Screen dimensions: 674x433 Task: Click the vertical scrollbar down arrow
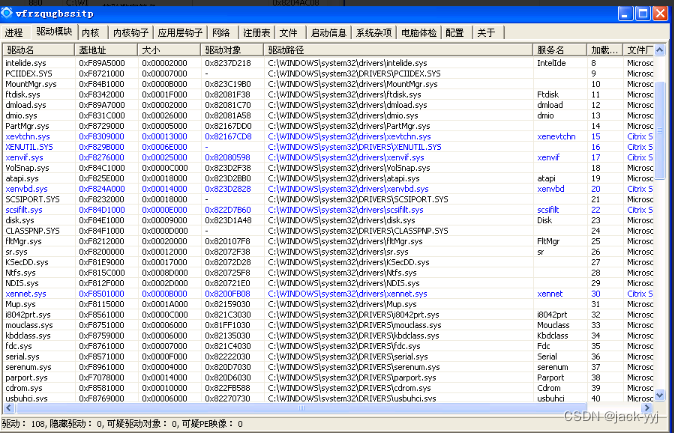tap(660, 396)
